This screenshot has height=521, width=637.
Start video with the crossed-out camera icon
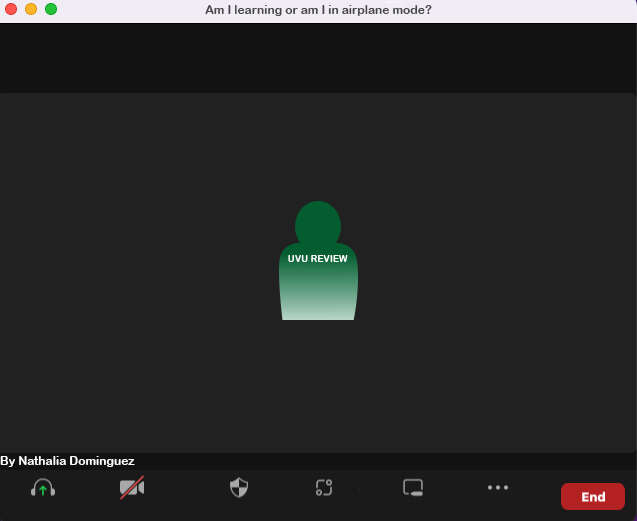(x=132, y=487)
